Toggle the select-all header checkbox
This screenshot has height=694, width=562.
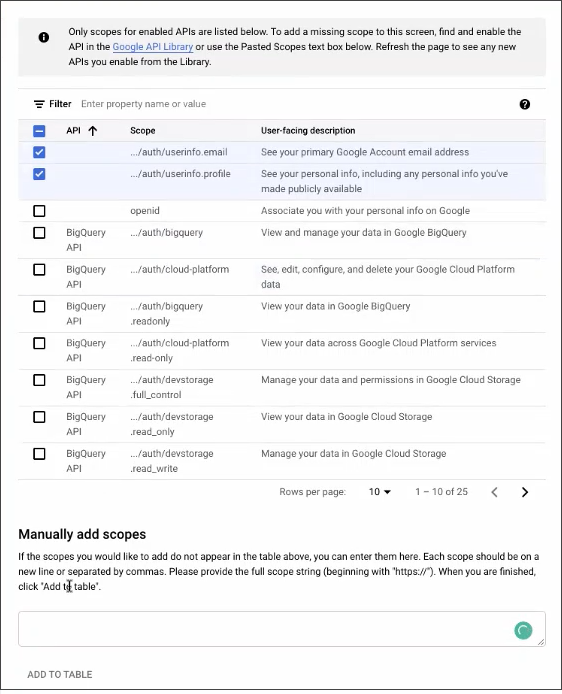39,131
